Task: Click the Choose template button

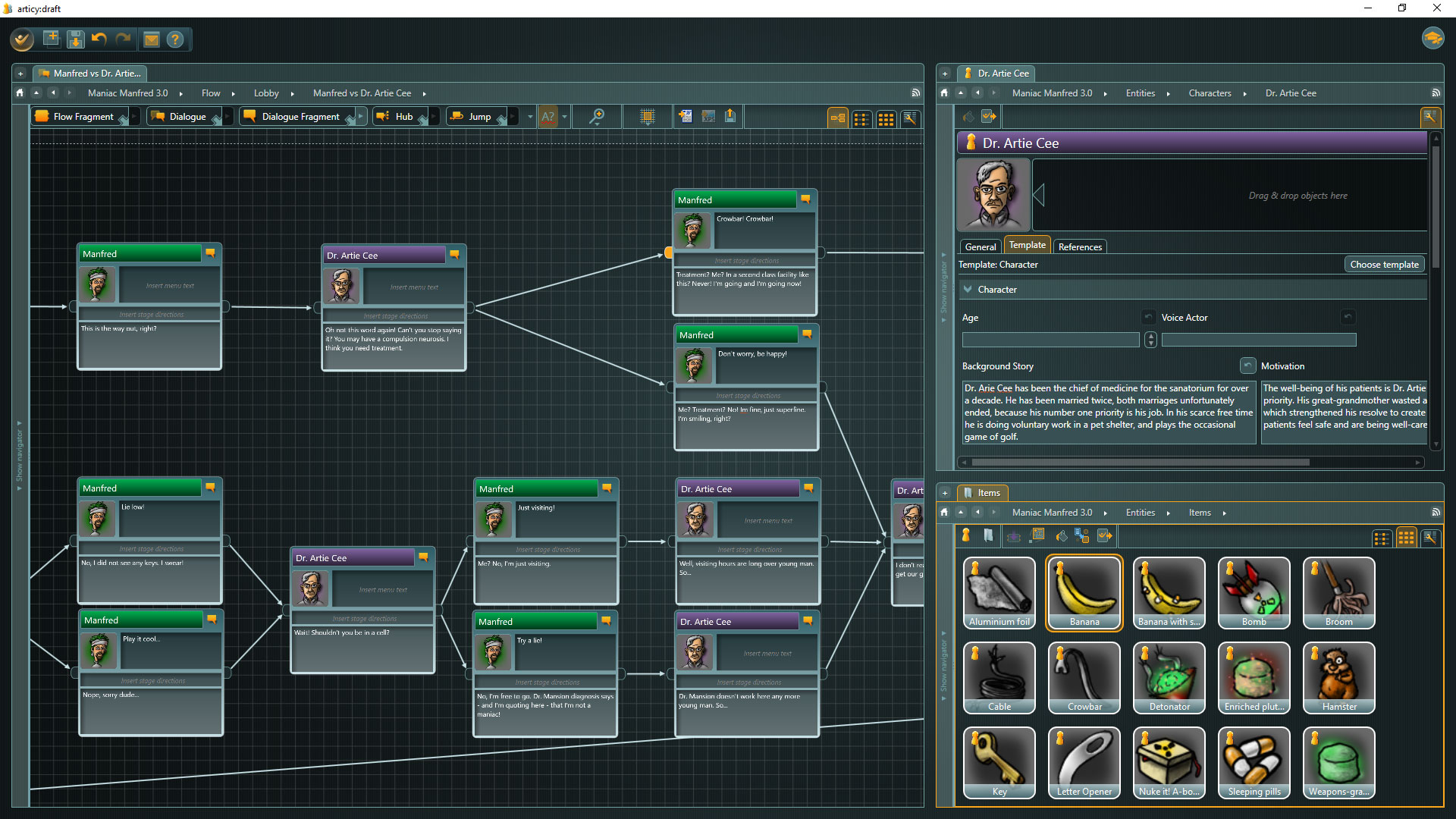Action: [1384, 265]
